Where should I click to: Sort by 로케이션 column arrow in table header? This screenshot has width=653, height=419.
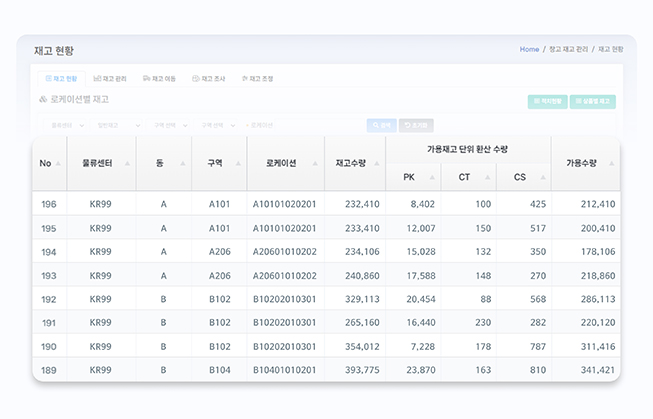pyautogui.click(x=315, y=163)
